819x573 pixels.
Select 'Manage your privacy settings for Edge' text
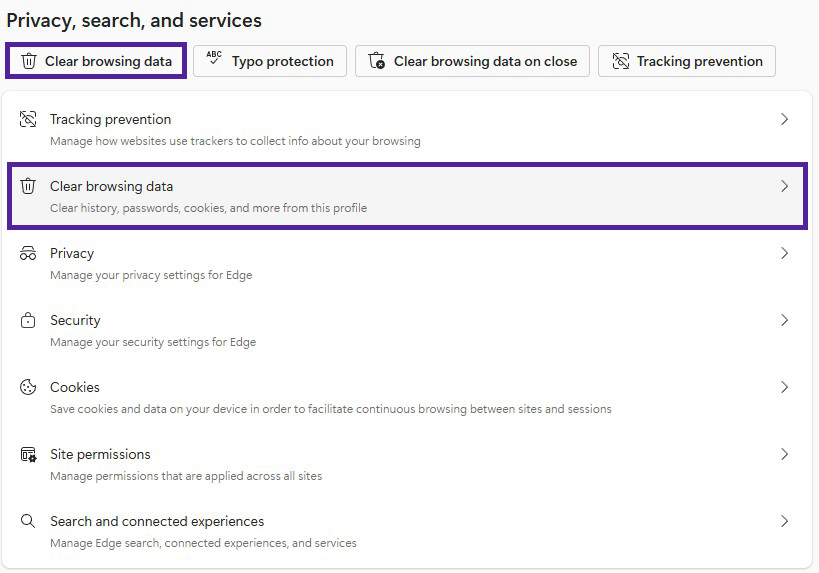click(x=151, y=275)
